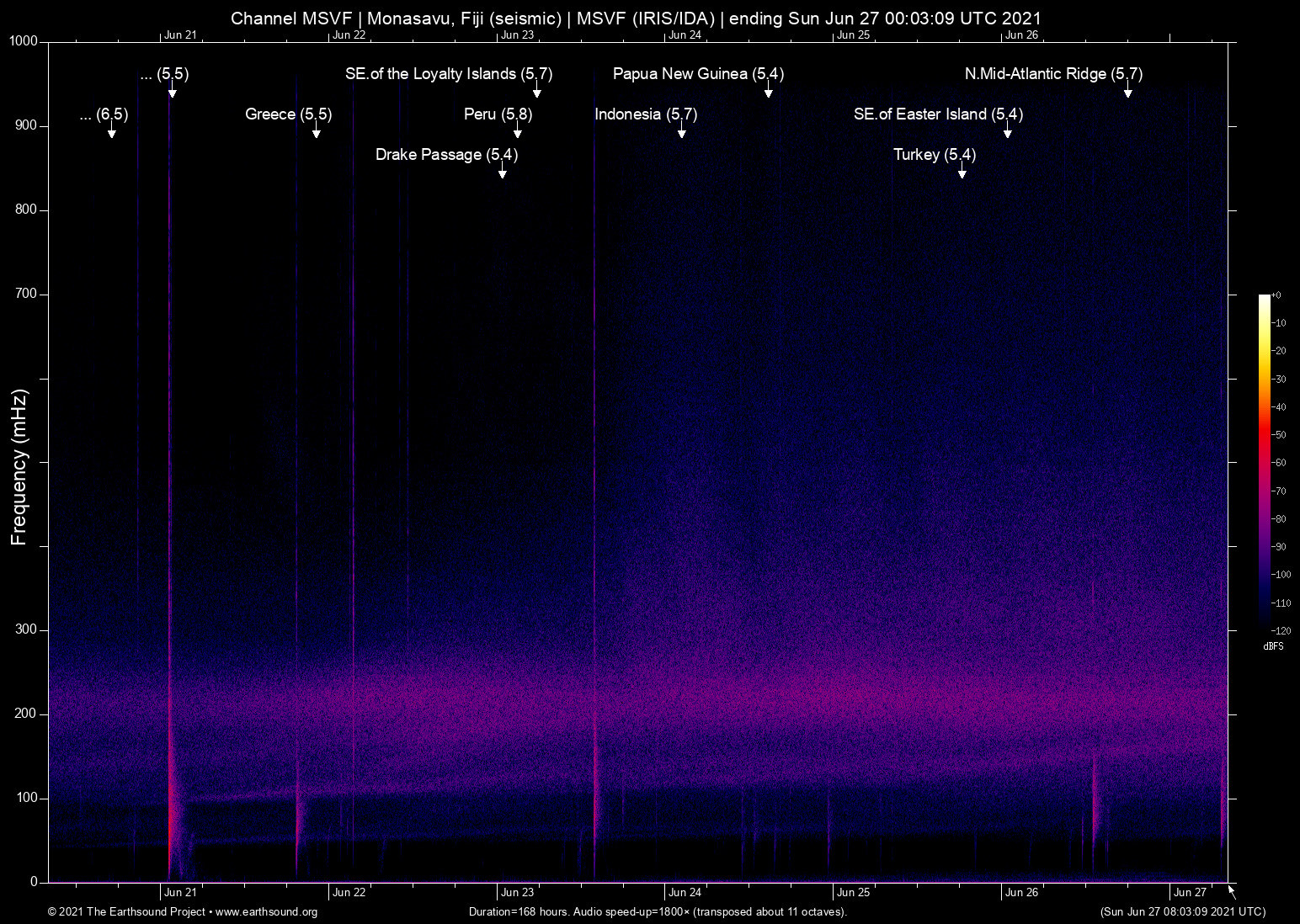Select the 700 frequency axis label

(x=26, y=294)
